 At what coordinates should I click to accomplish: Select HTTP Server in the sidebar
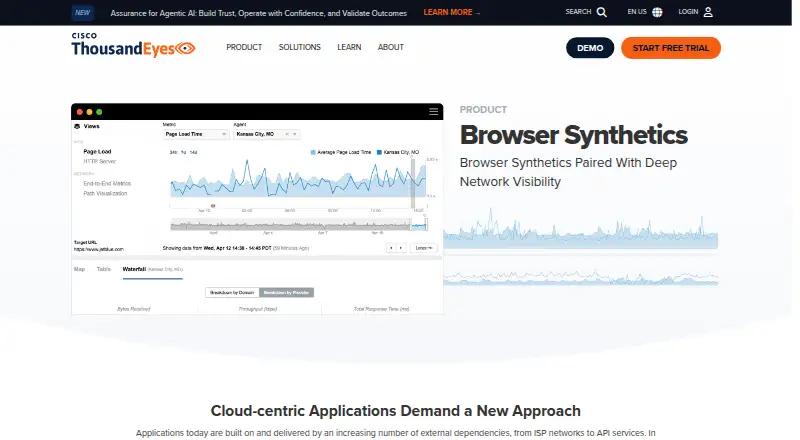point(99,161)
